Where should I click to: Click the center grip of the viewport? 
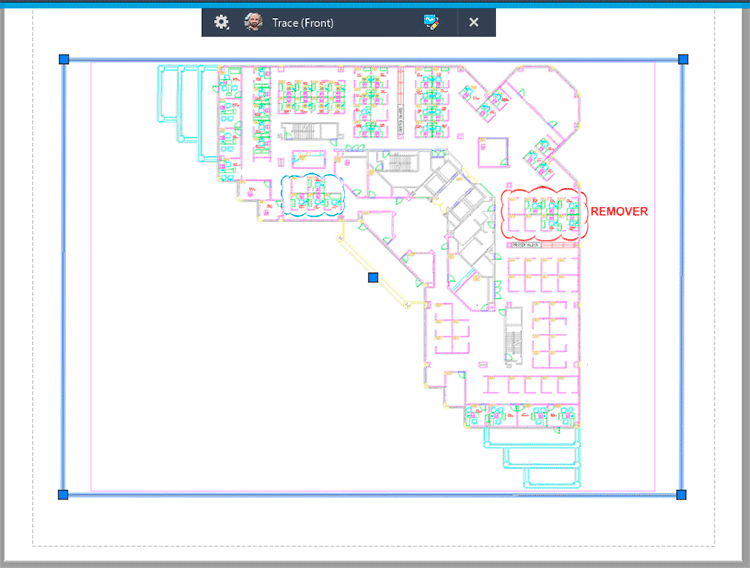click(373, 278)
